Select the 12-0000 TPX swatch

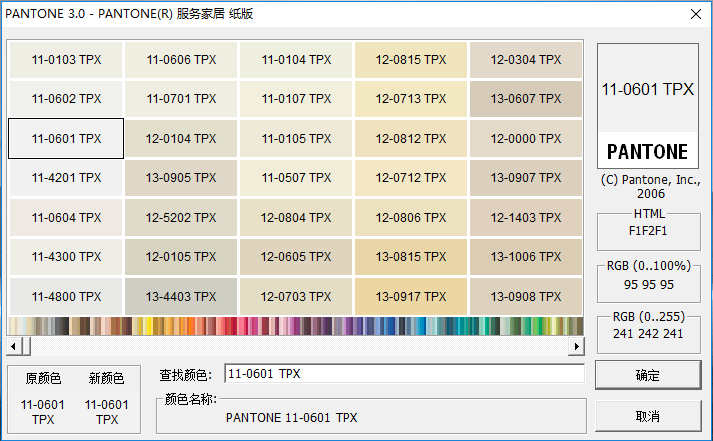pyautogui.click(x=526, y=139)
